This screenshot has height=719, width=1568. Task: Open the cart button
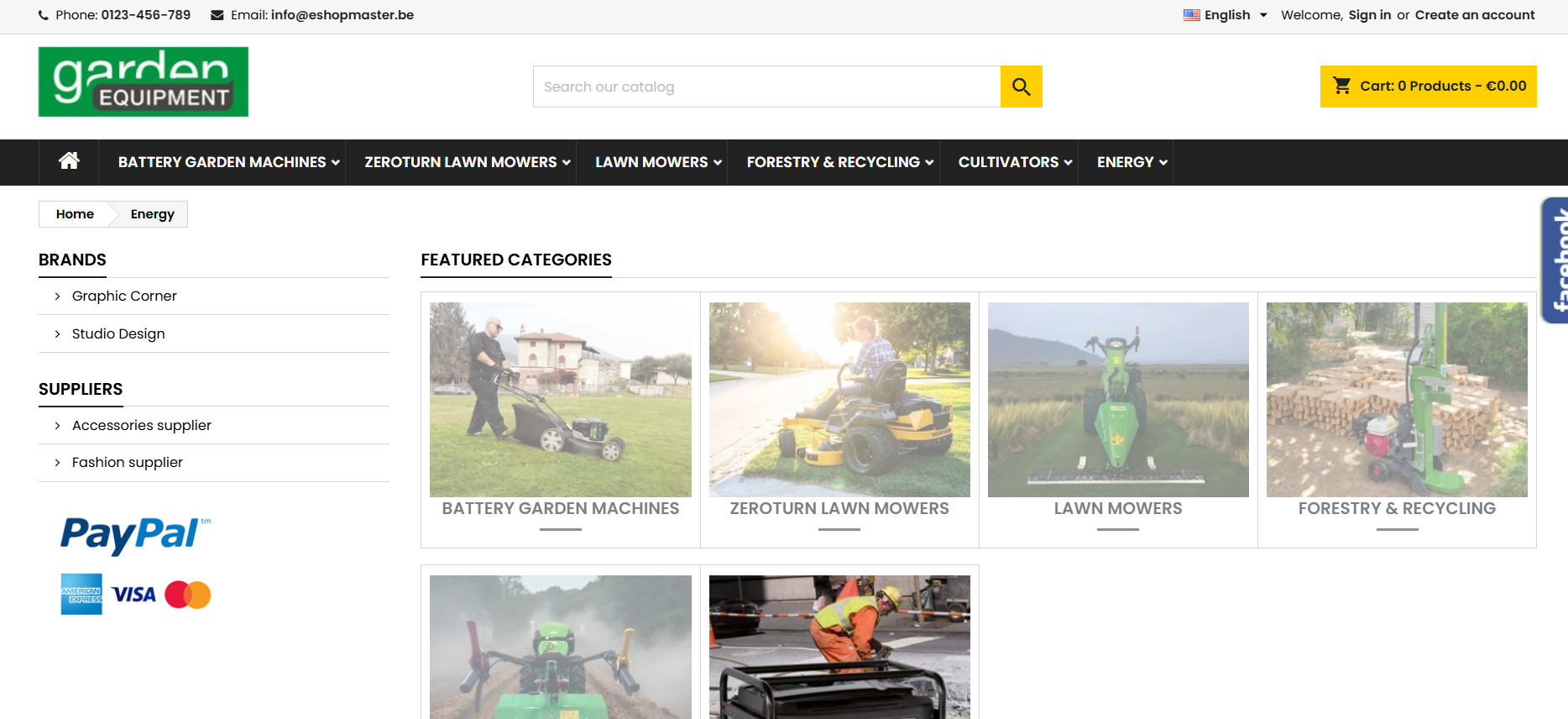coord(1428,87)
